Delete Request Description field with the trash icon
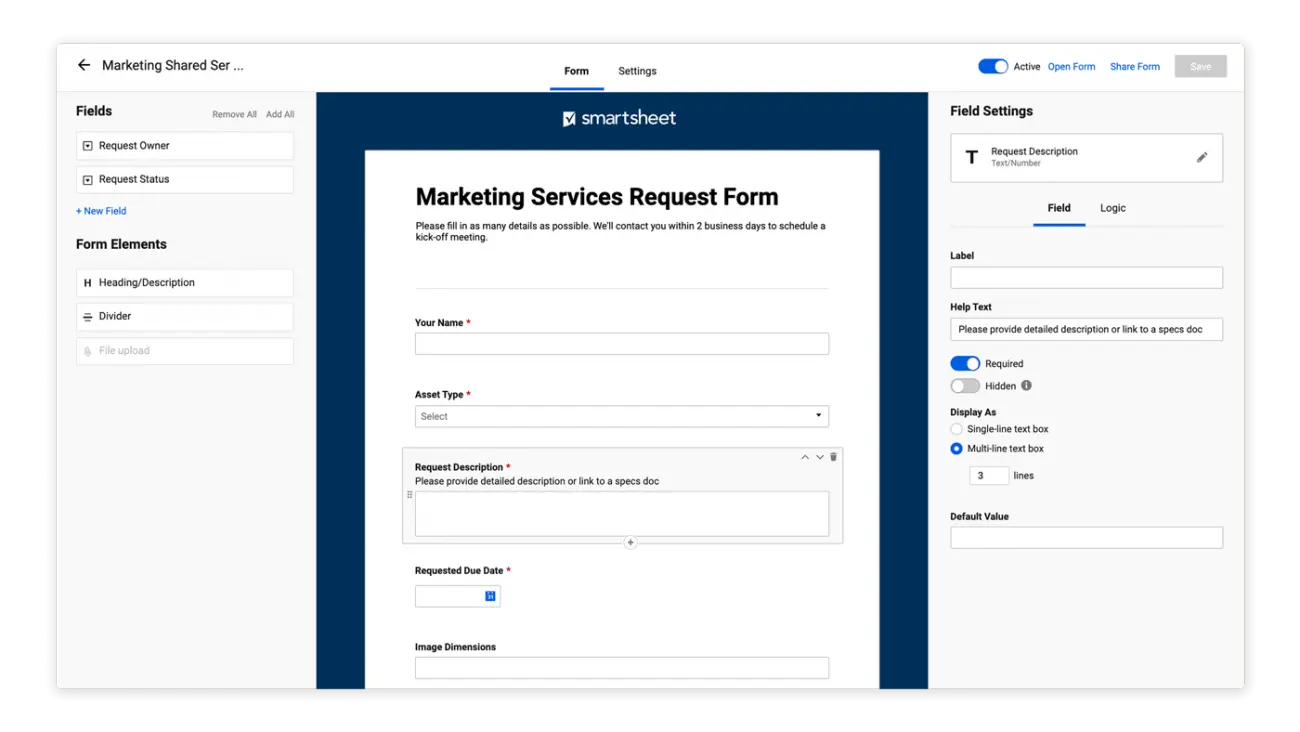The image size is (1300, 732). click(x=834, y=457)
